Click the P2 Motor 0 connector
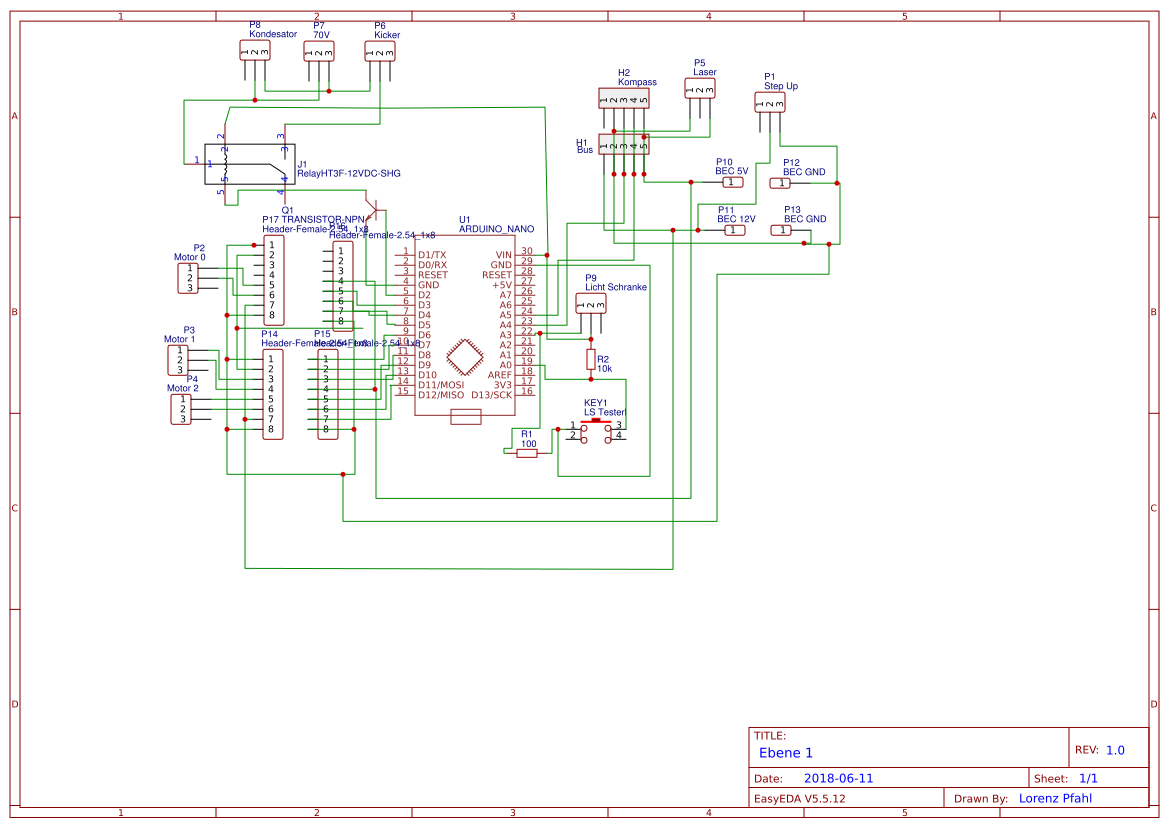The height and width of the screenshot is (828, 1169). (187, 278)
